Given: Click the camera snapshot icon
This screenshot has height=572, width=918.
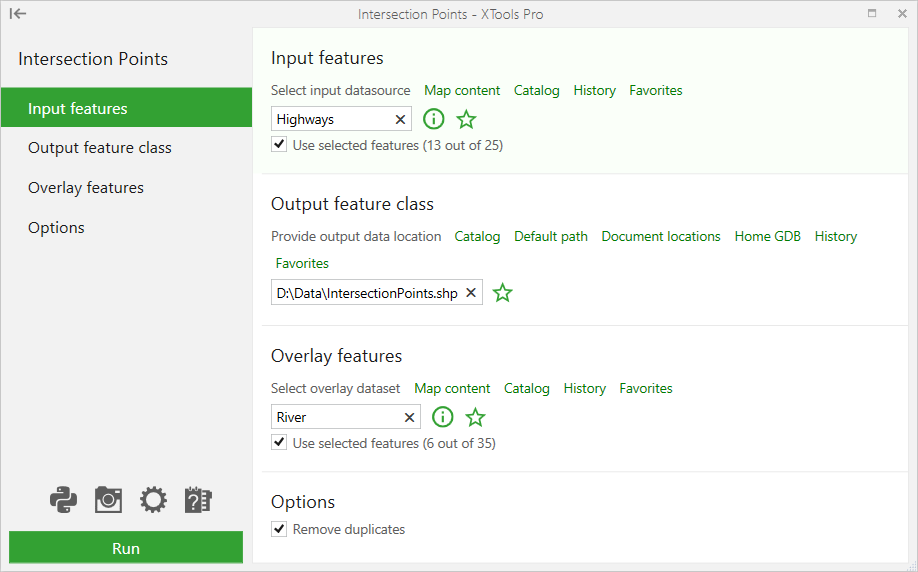Looking at the screenshot, I should [108, 500].
